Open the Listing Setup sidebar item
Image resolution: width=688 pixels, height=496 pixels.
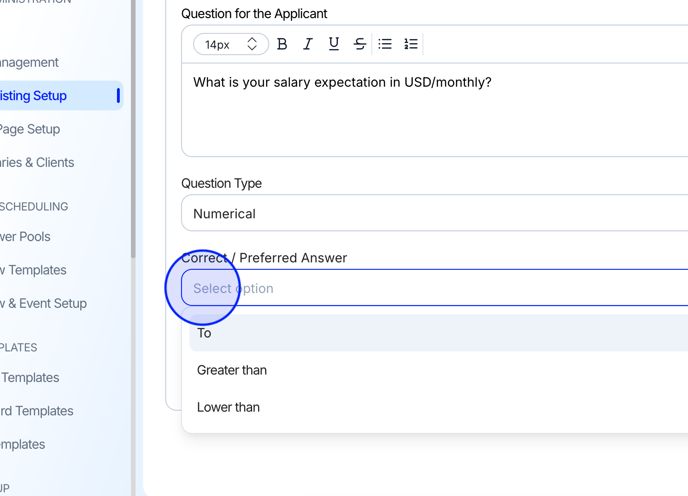tap(34, 96)
